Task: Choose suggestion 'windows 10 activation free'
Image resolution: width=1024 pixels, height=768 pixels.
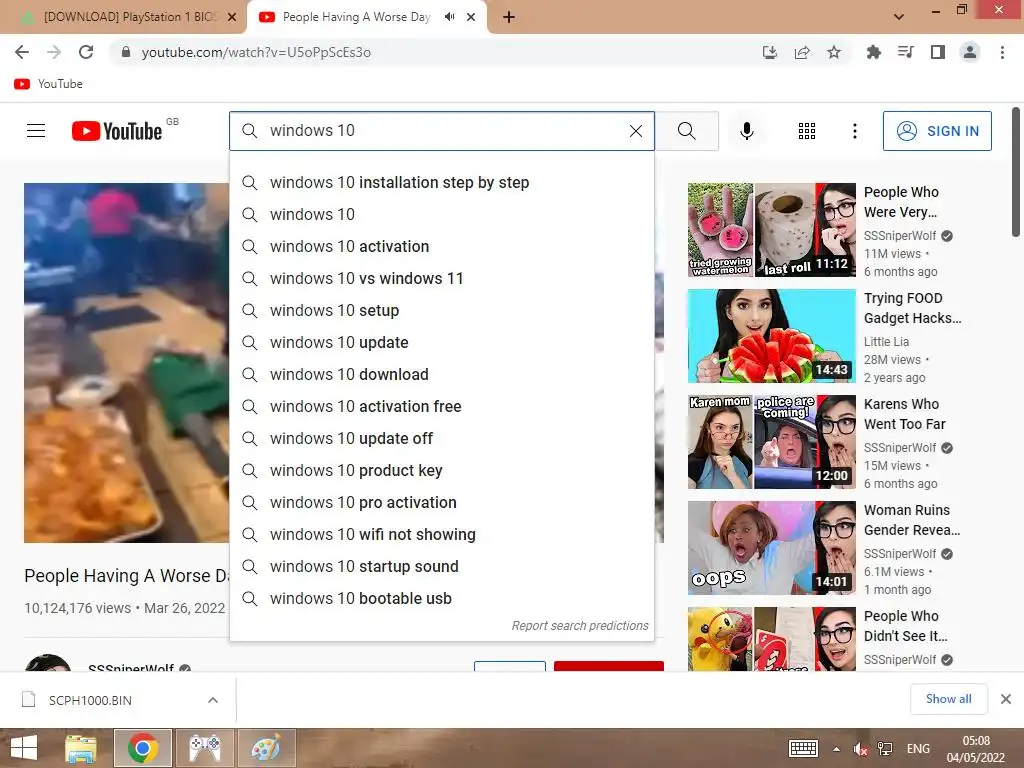Action: [x=441, y=406]
